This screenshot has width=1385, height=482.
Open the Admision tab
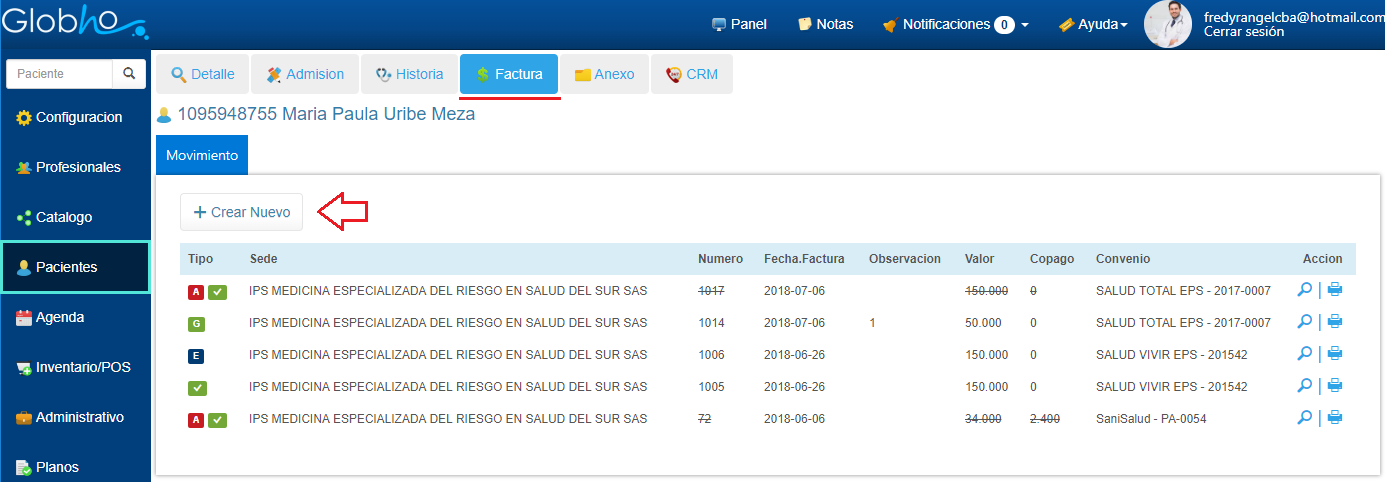[304, 74]
